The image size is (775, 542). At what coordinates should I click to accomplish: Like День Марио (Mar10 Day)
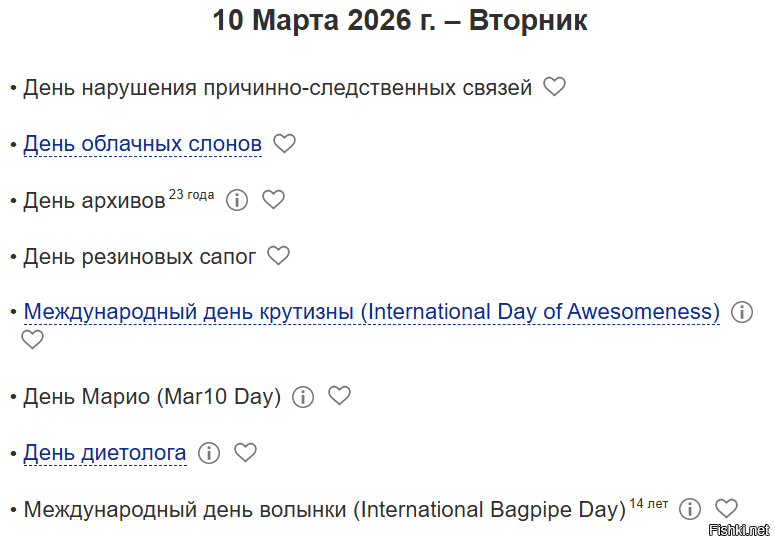(340, 396)
